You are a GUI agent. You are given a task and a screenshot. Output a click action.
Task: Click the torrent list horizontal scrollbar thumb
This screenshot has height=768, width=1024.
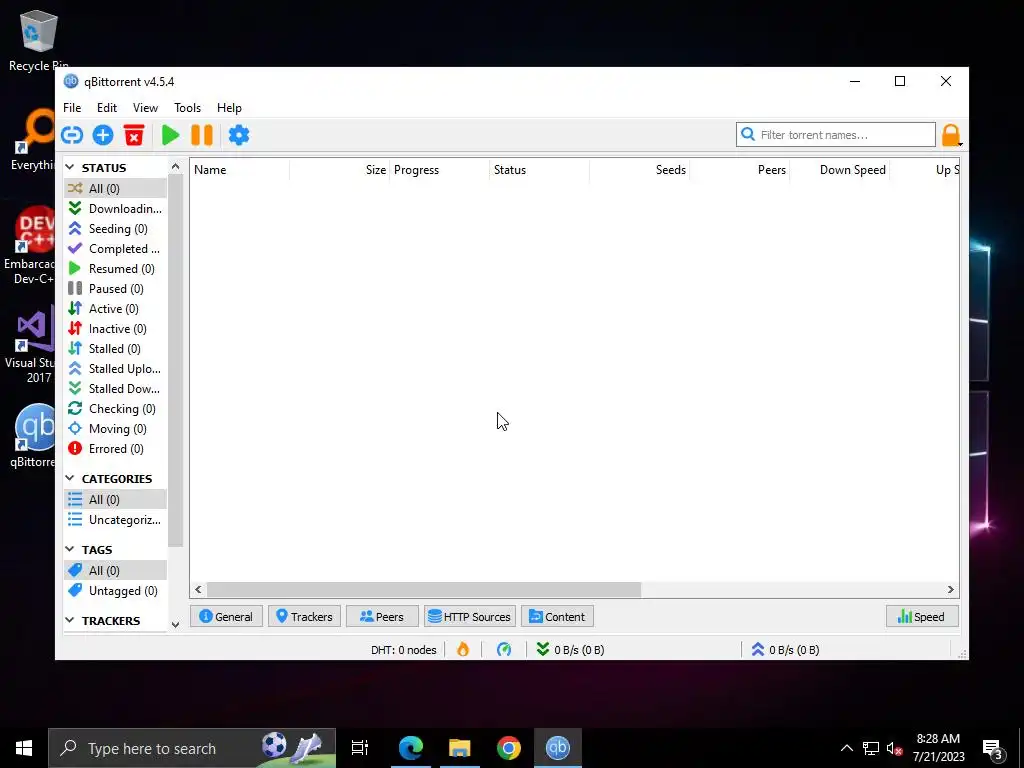click(x=424, y=590)
